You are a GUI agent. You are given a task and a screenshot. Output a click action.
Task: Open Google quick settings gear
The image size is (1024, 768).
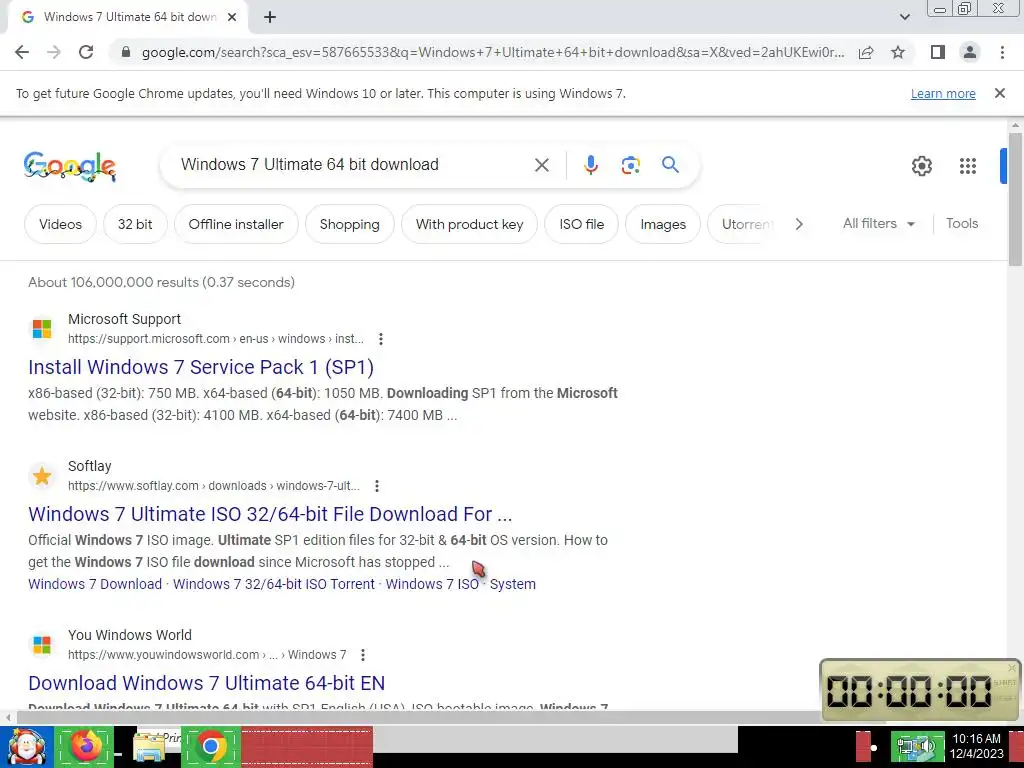(921, 166)
